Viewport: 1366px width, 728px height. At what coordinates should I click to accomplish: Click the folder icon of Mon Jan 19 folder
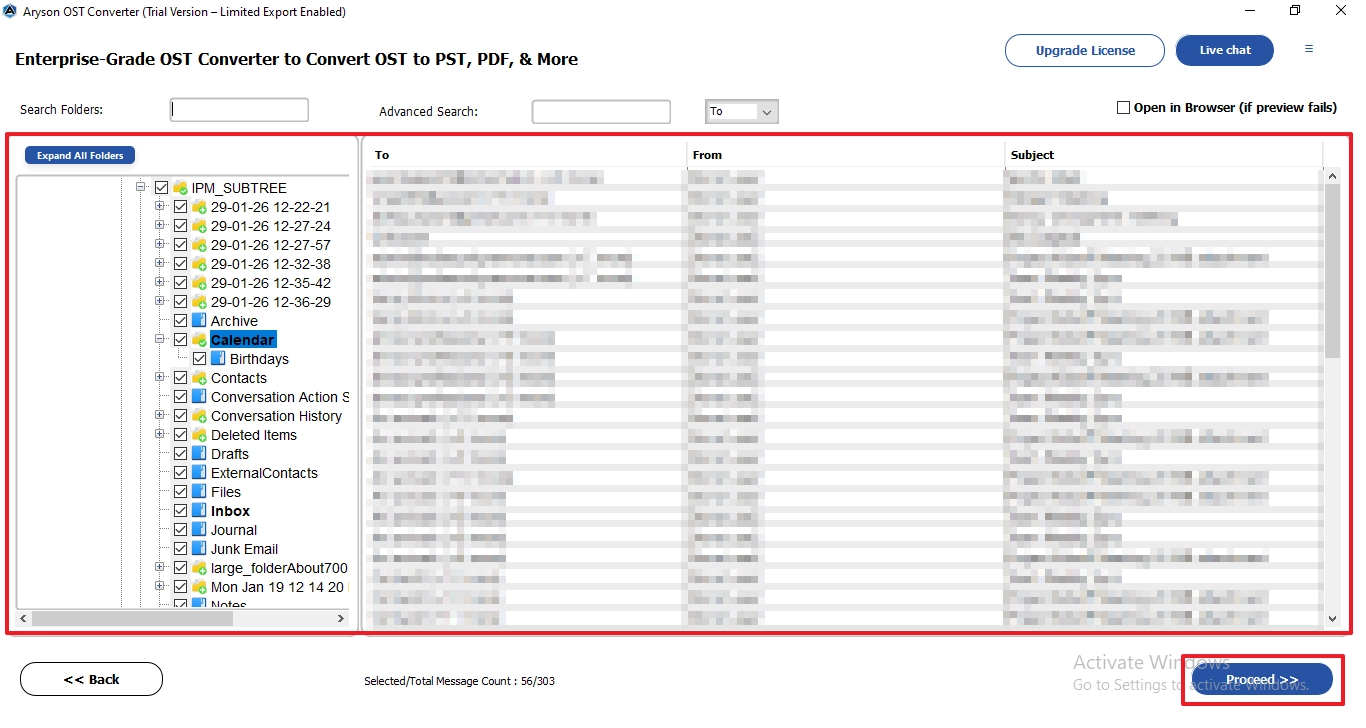coord(200,587)
